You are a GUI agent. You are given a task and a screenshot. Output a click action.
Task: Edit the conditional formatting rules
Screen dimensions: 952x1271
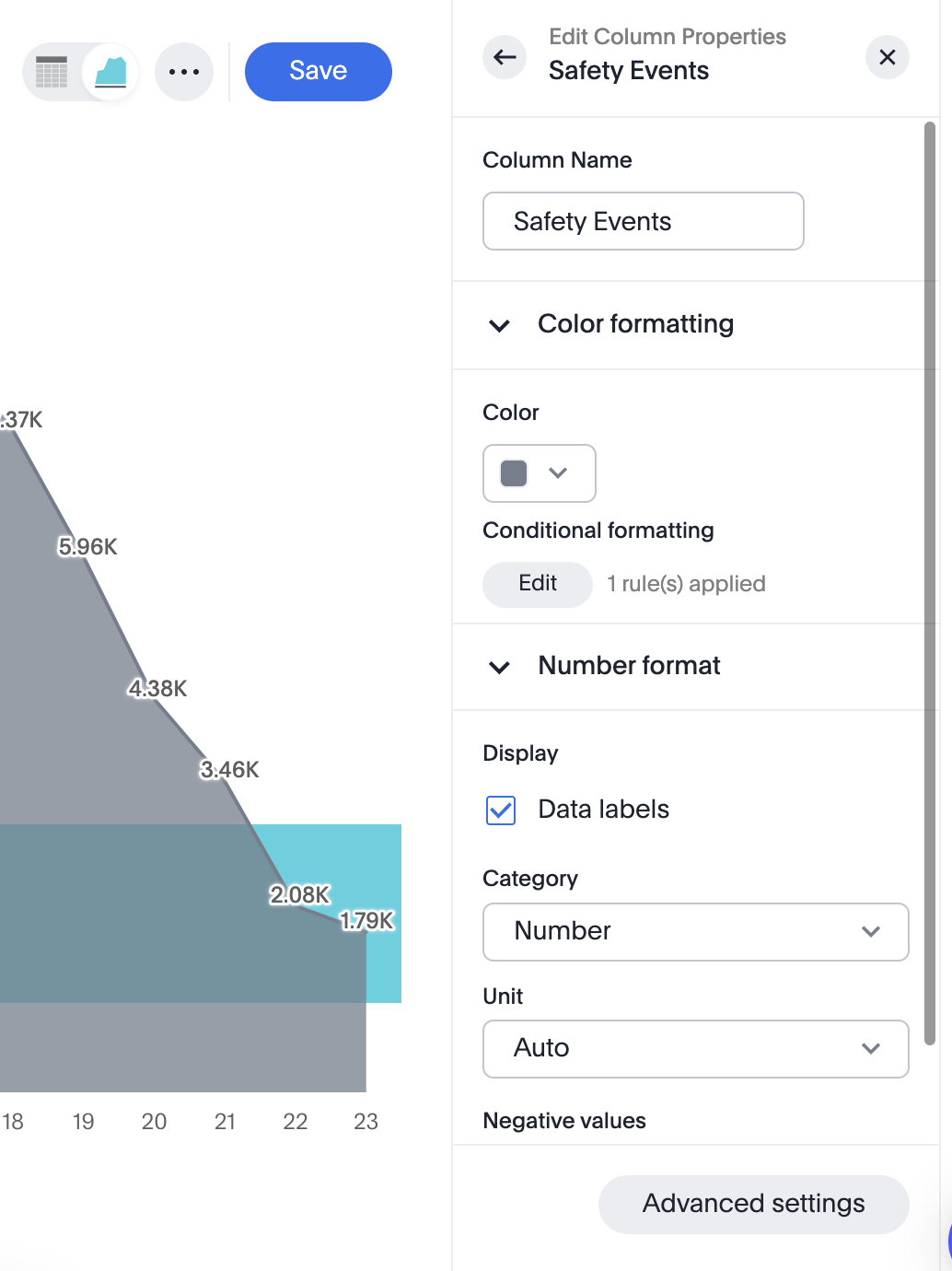[x=538, y=584]
